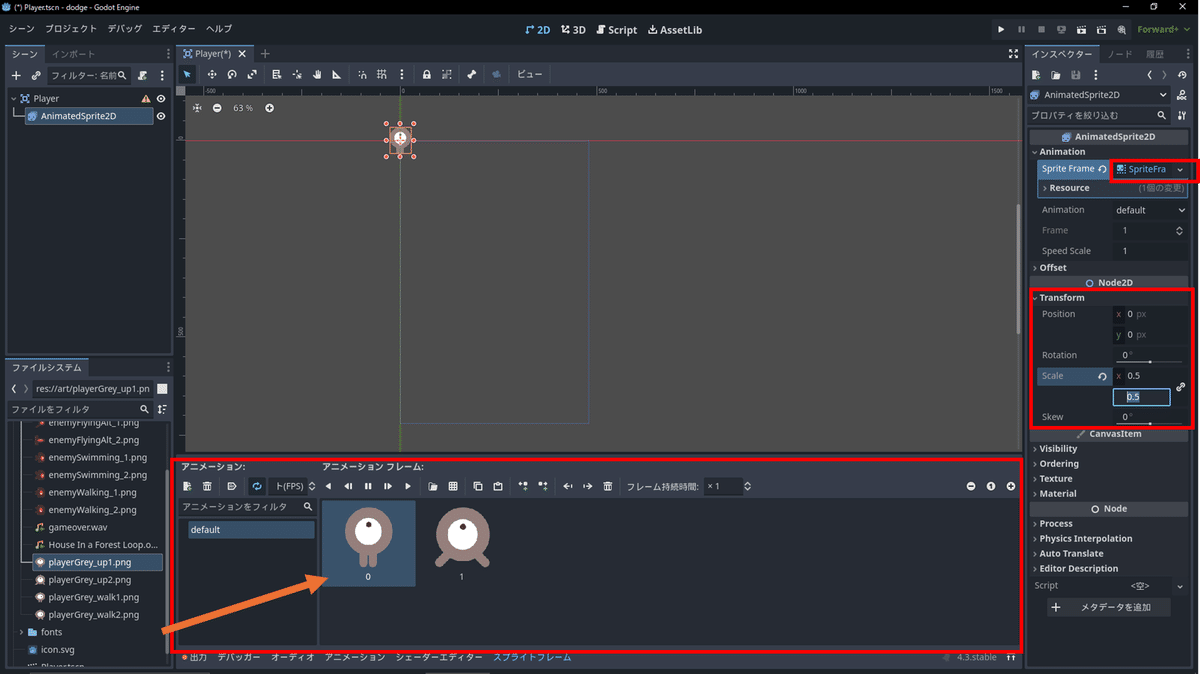1200x674 pixels.
Task: Open the エディター menu
Action: [174, 29]
